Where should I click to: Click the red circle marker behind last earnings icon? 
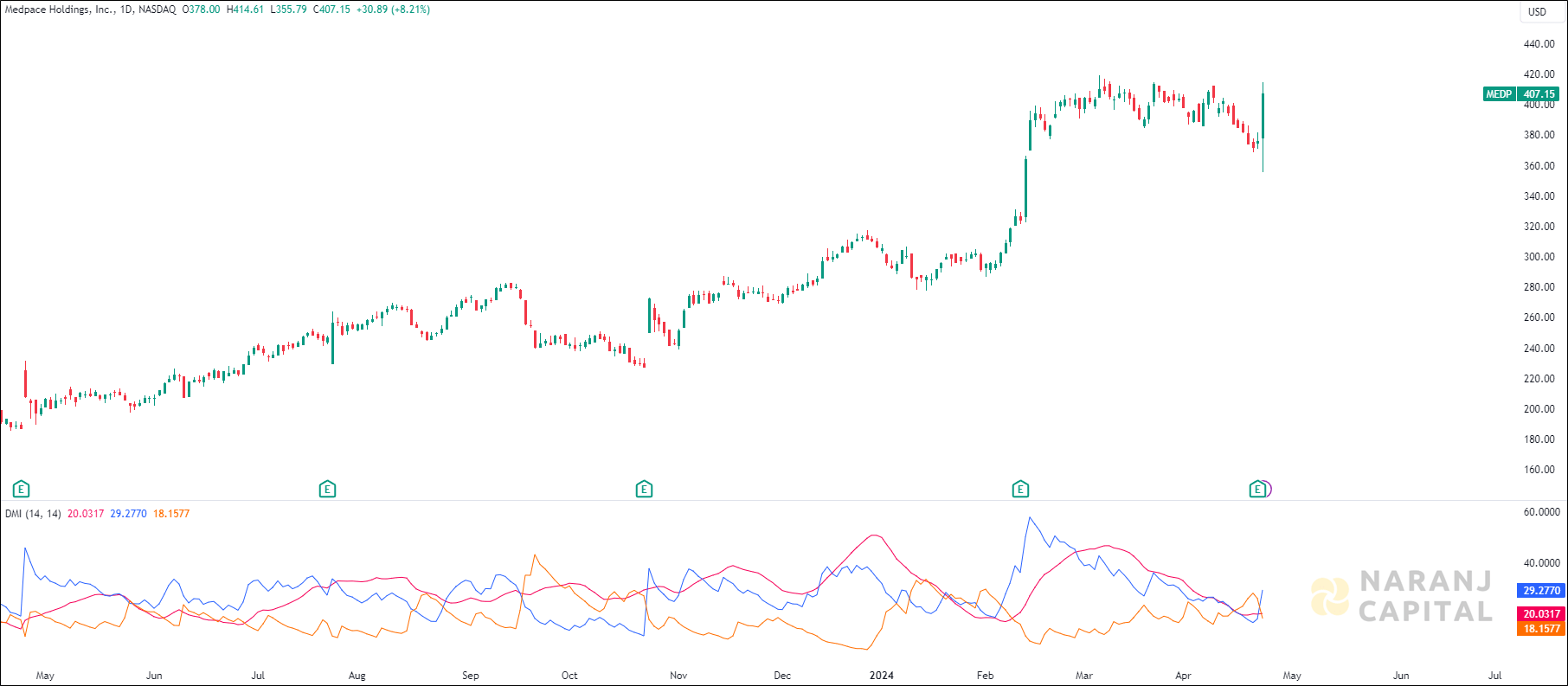(1269, 490)
